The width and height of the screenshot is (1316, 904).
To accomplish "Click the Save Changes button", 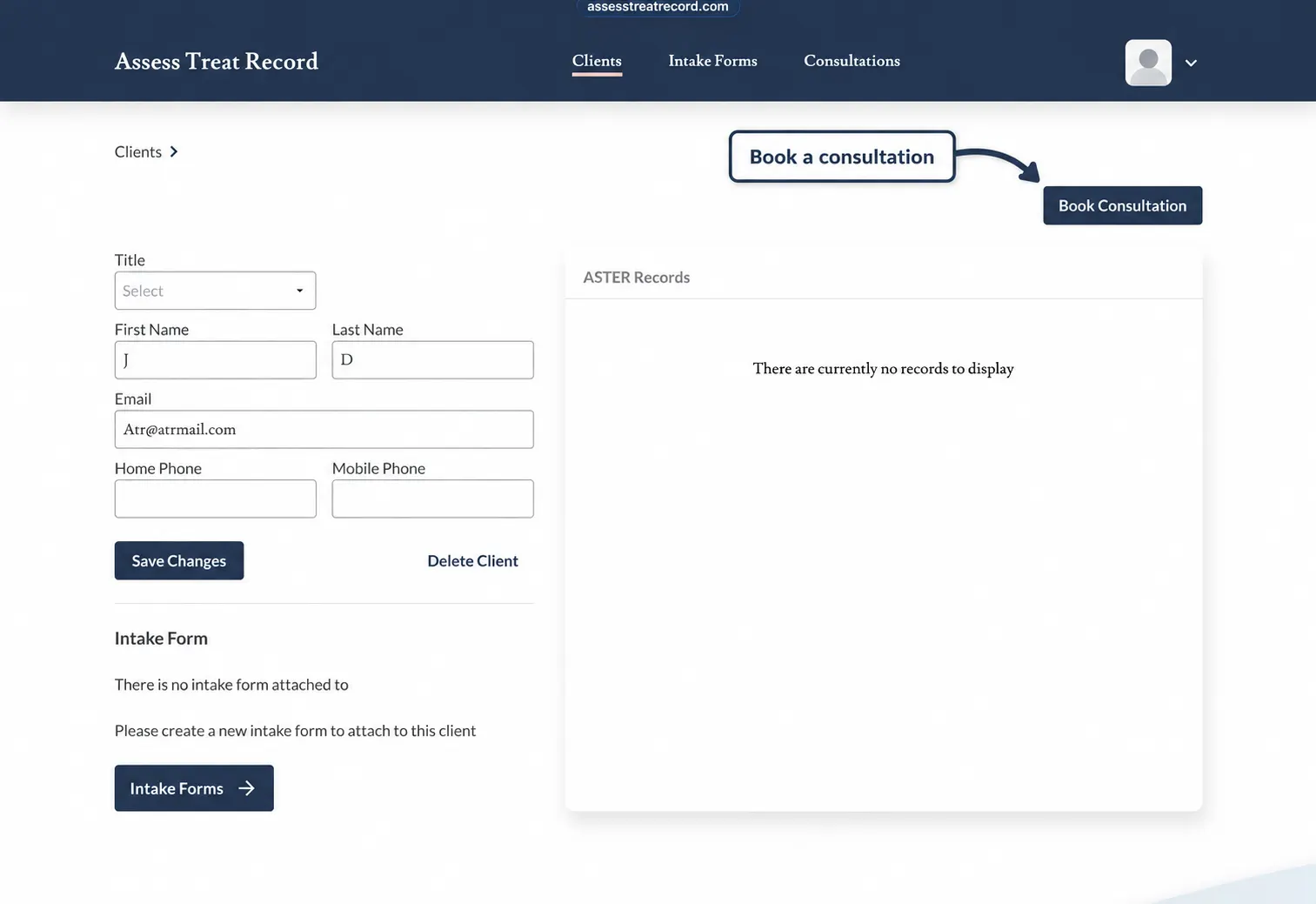I will coord(179,561).
